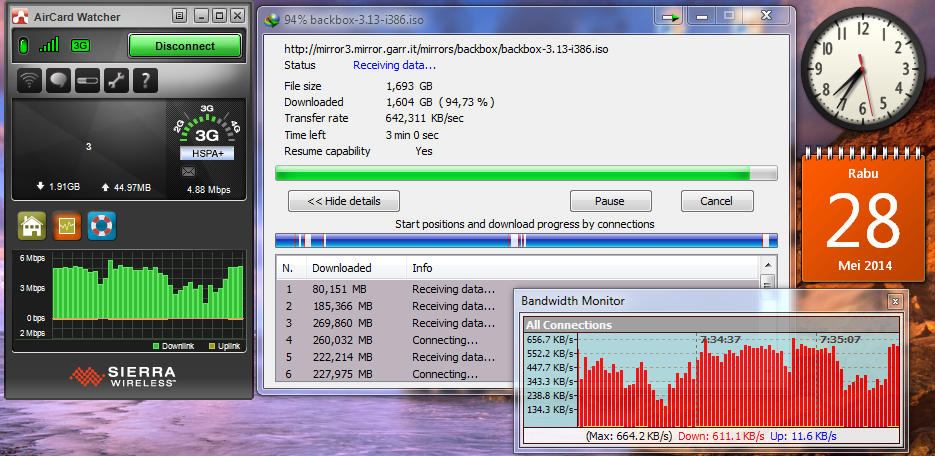The height and width of the screenshot is (456, 935).
Task: Select connection row 2 with 185,366 MB
Action: pos(395,306)
